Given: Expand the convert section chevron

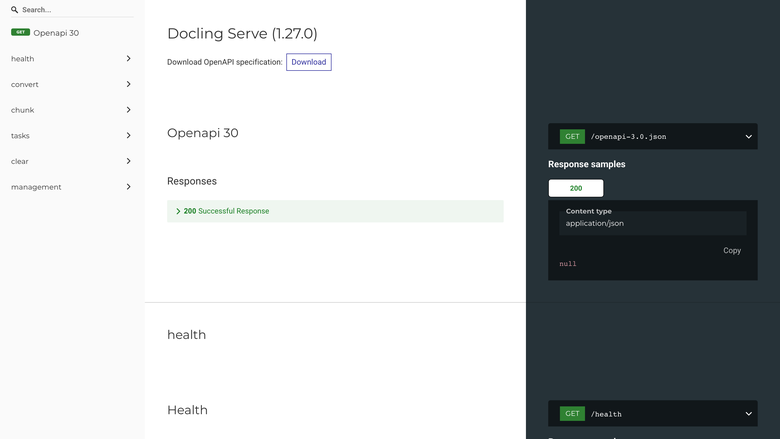Looking at the screenshot, I should [128, 84].
